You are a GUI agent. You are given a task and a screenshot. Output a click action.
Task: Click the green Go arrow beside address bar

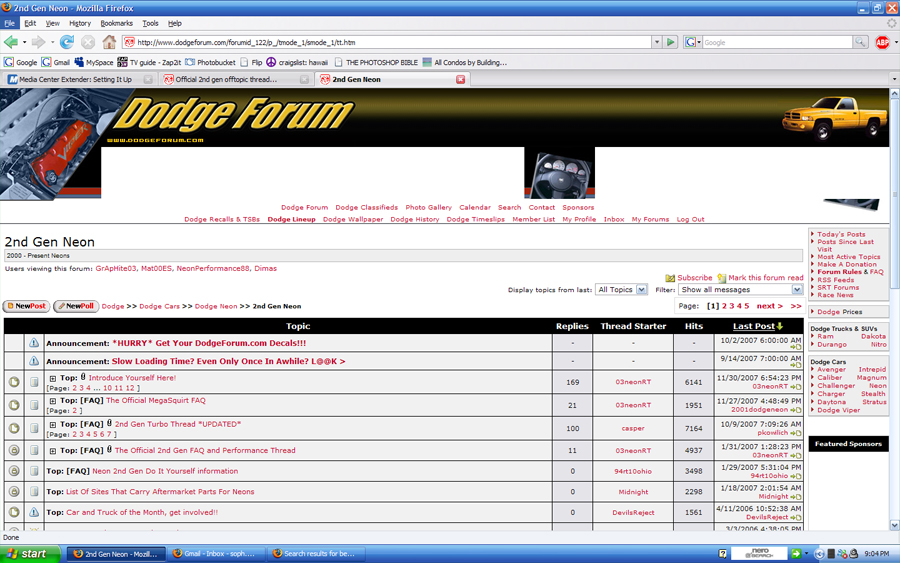(670, 42)
